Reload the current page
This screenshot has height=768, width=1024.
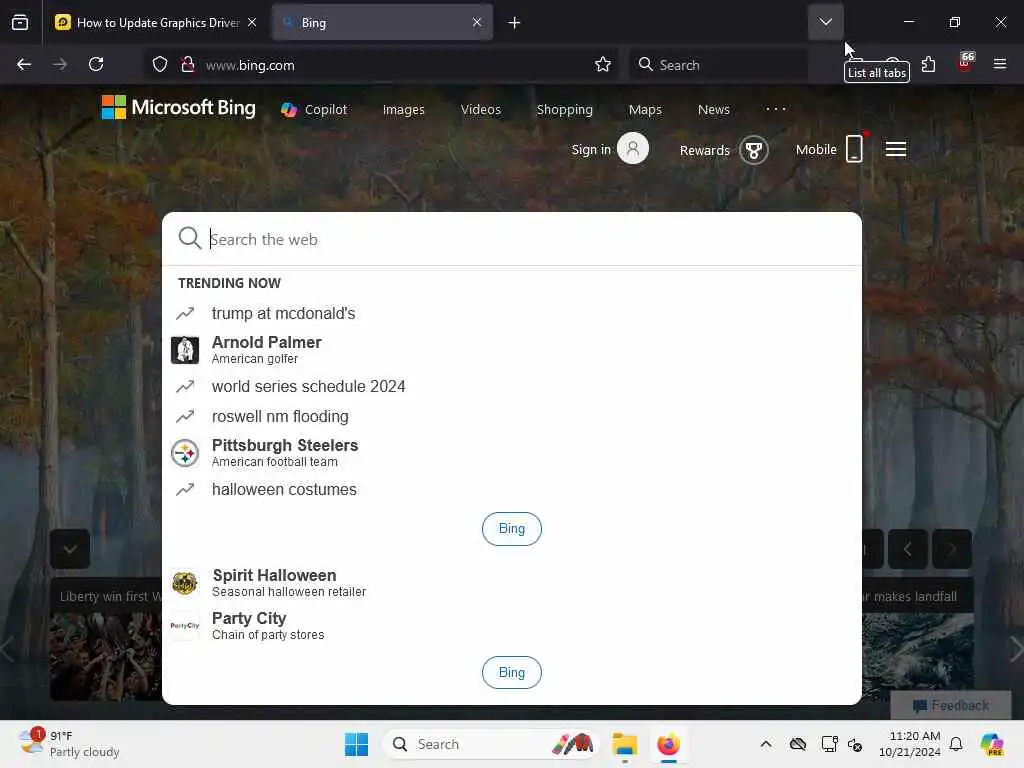click(x=96, y=64)
